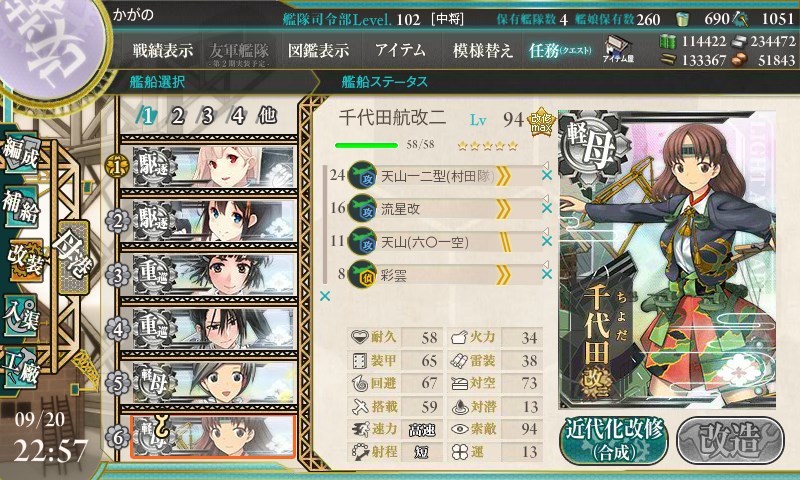Click the 改造 remodel button
Image resolution: width=800 pixels, height=480 pixels.
click(x=730, y=440)
